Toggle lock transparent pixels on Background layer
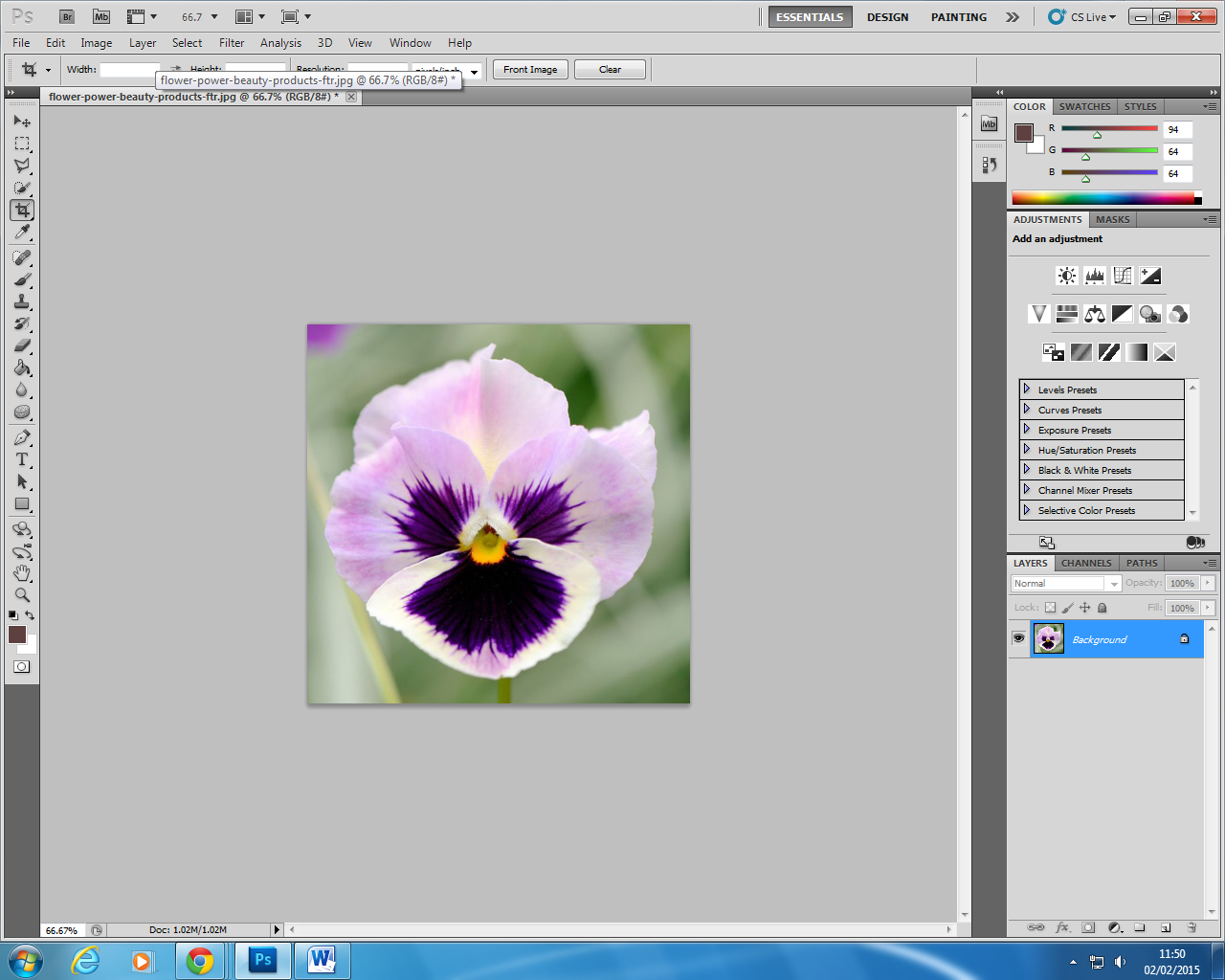Screen dimensions: 1225x980 [x=1049, y=607]
